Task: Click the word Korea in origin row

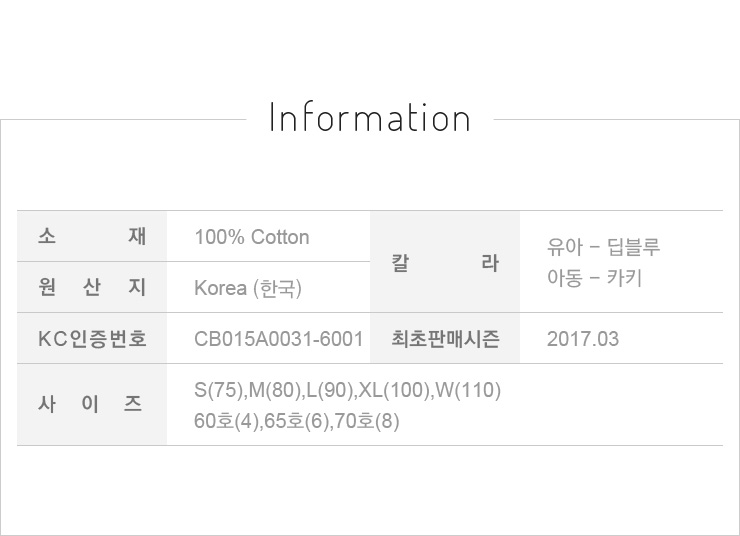Action: 220,288
